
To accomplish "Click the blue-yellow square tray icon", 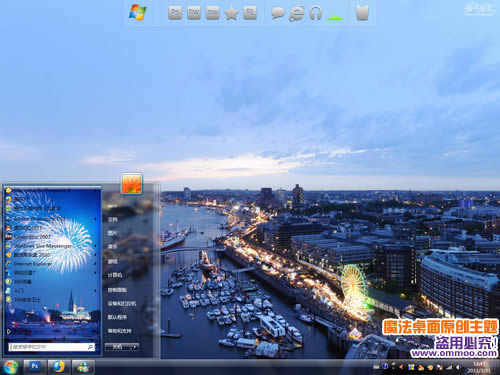I will click(x=412, y=367).
